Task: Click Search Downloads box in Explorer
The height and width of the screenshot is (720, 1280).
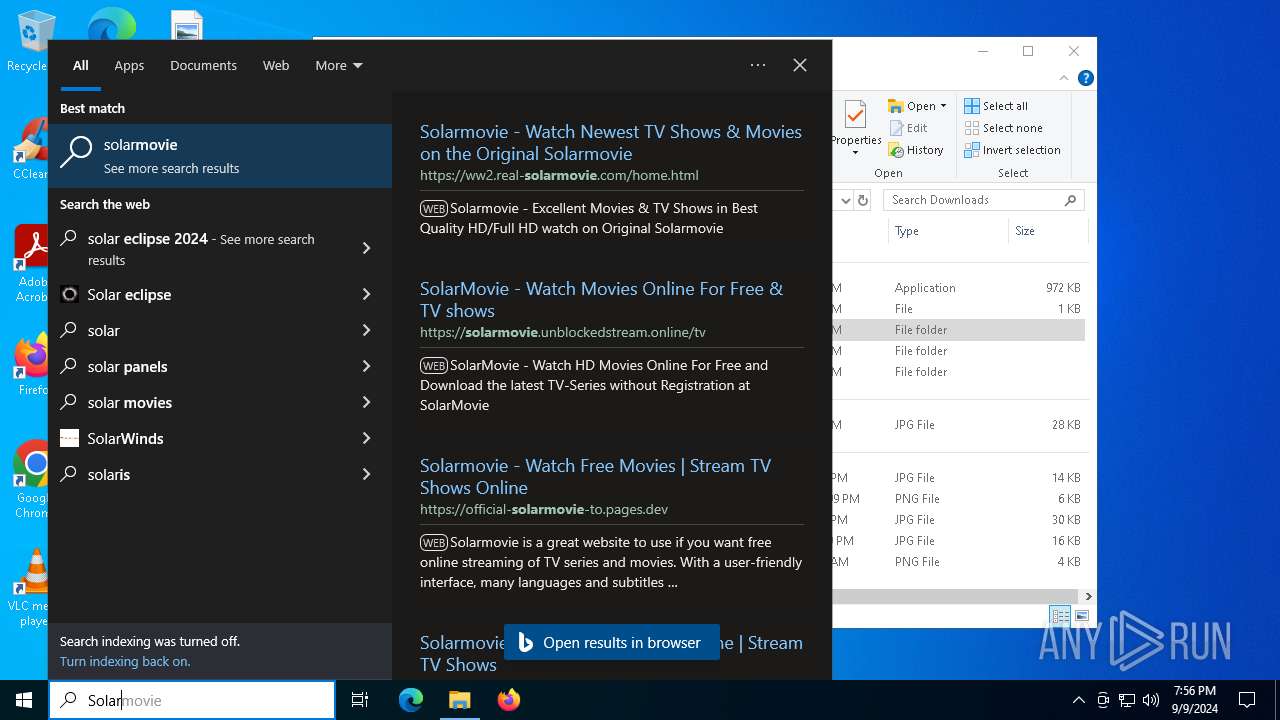Action: click(x=984, y=200)
